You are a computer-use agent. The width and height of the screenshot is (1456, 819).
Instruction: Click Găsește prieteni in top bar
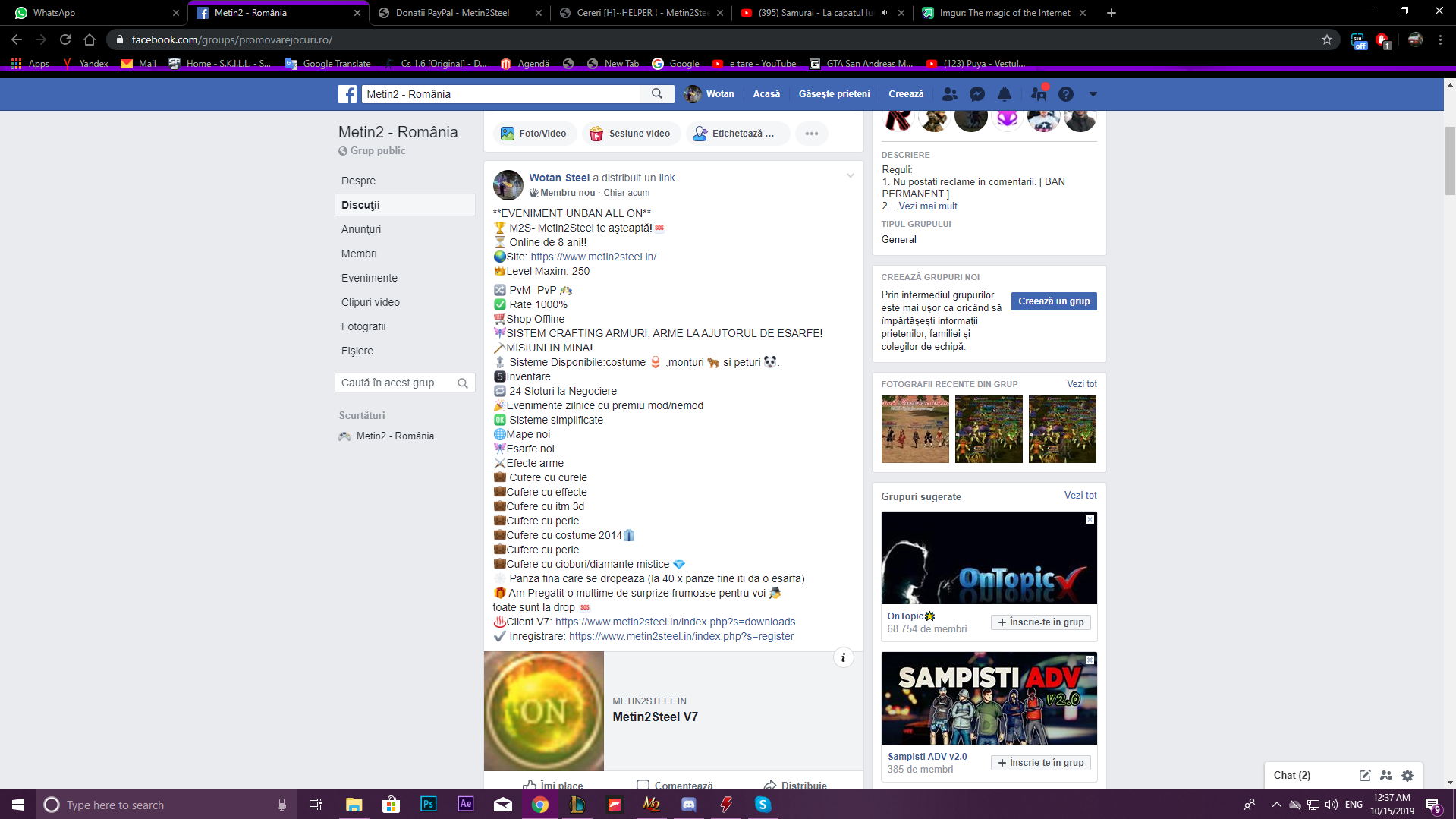coord(834,94)
